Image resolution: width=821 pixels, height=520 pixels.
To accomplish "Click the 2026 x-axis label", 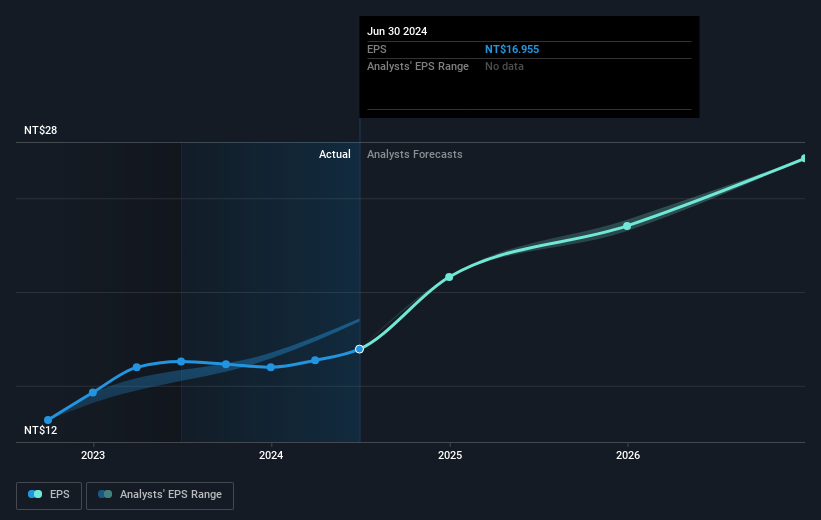I will (628, 456).
